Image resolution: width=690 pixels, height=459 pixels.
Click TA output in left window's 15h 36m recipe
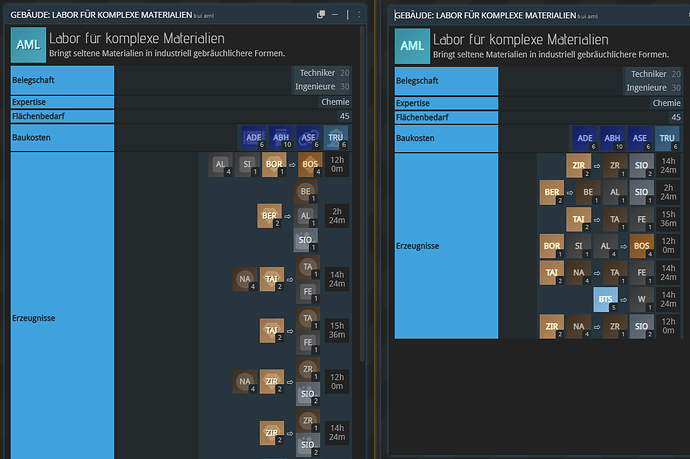(308, 318)
